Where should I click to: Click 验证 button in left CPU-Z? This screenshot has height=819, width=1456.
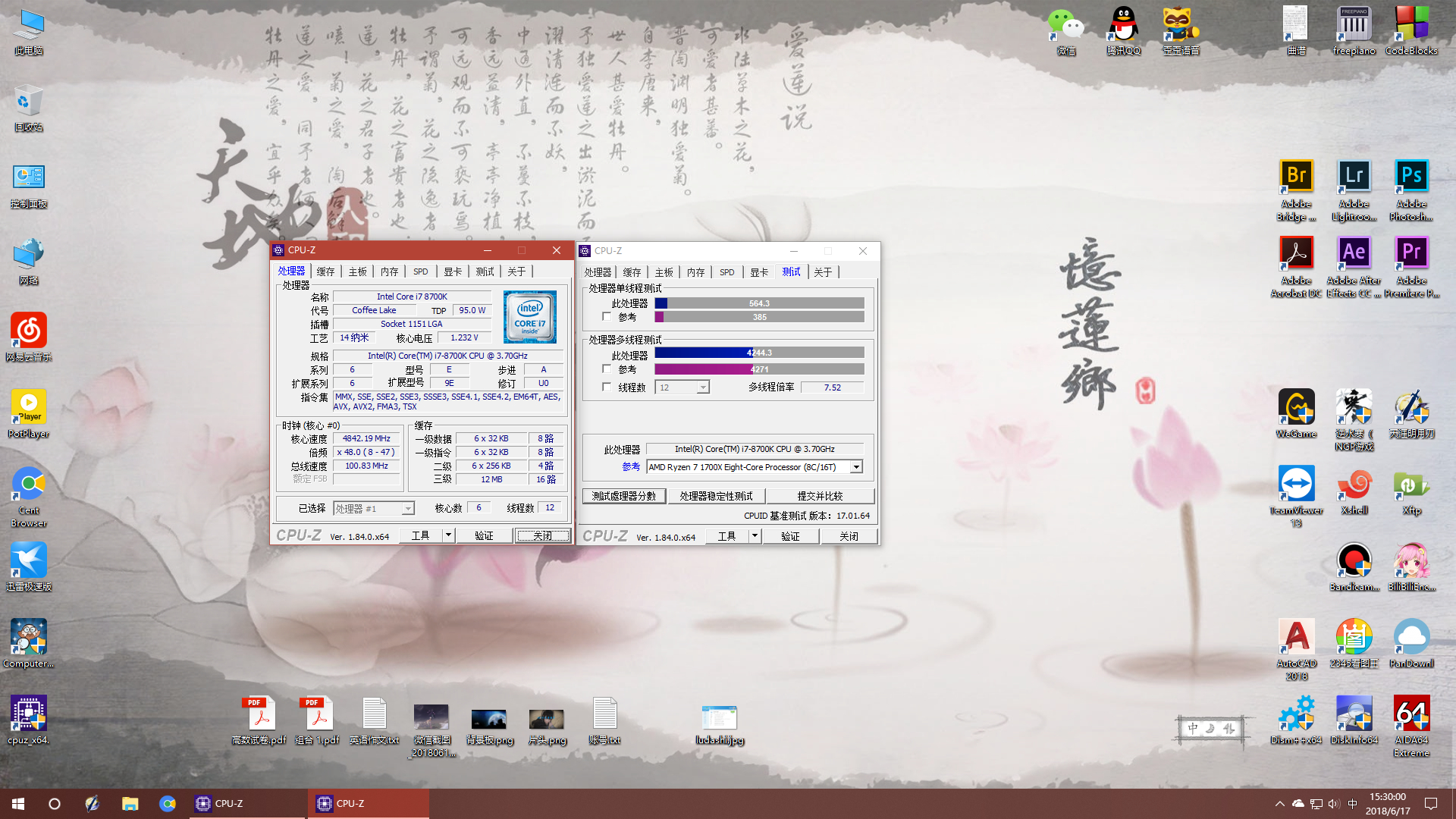(484, 535)
